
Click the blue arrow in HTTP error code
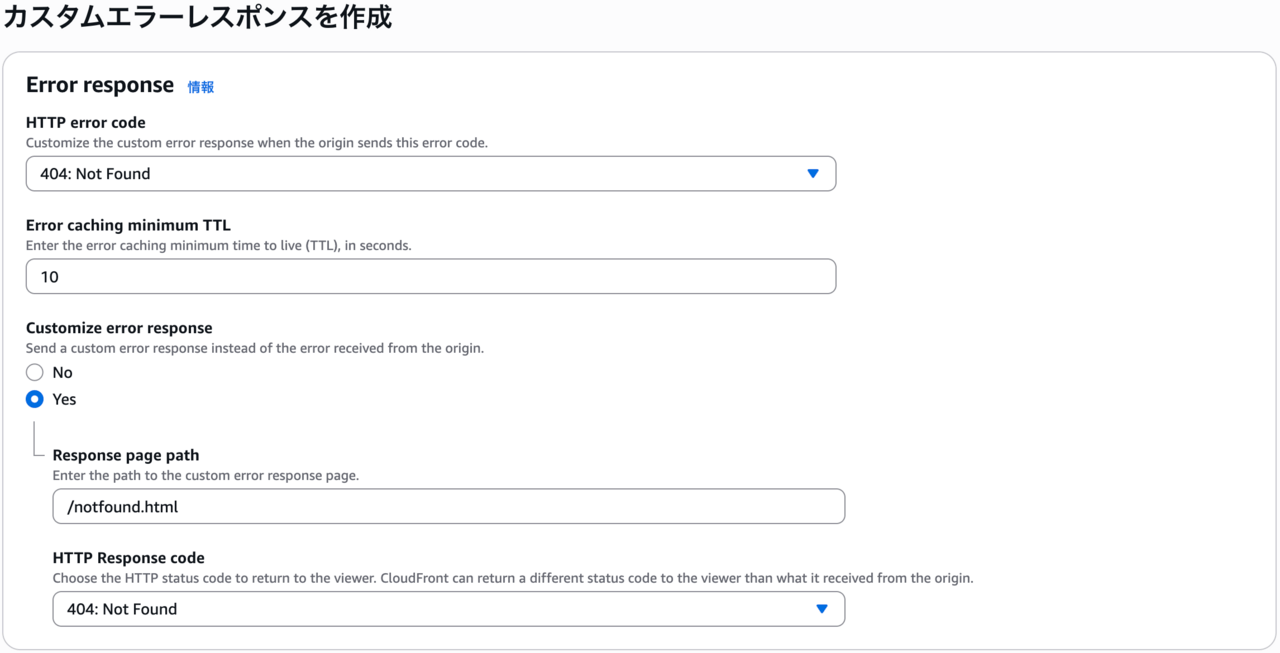[x=812, y=174]
